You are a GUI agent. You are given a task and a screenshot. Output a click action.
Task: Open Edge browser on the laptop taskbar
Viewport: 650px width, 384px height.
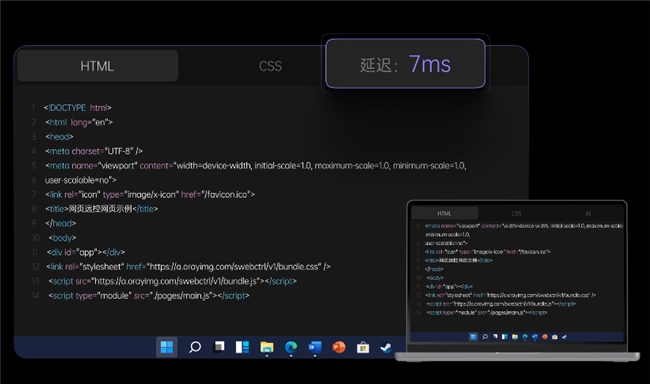click(x=525, y=337)
